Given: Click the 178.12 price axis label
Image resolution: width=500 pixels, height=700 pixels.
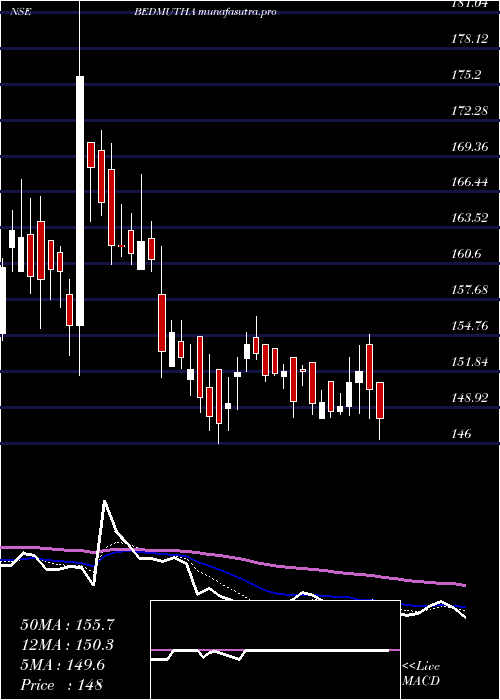Looking at the screenshot, I should (469, 39).
